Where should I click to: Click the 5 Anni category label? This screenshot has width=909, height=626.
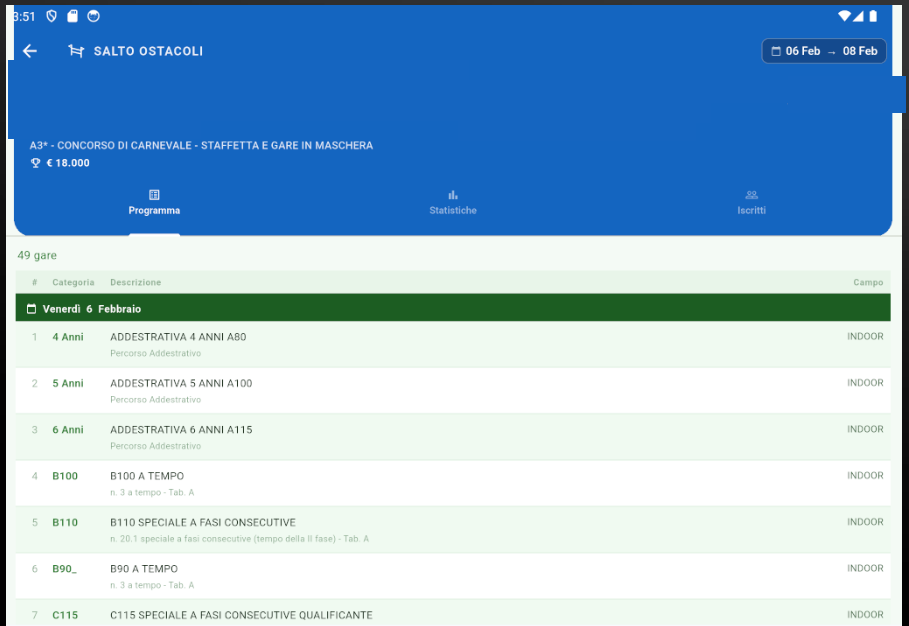tap(68, 383)
